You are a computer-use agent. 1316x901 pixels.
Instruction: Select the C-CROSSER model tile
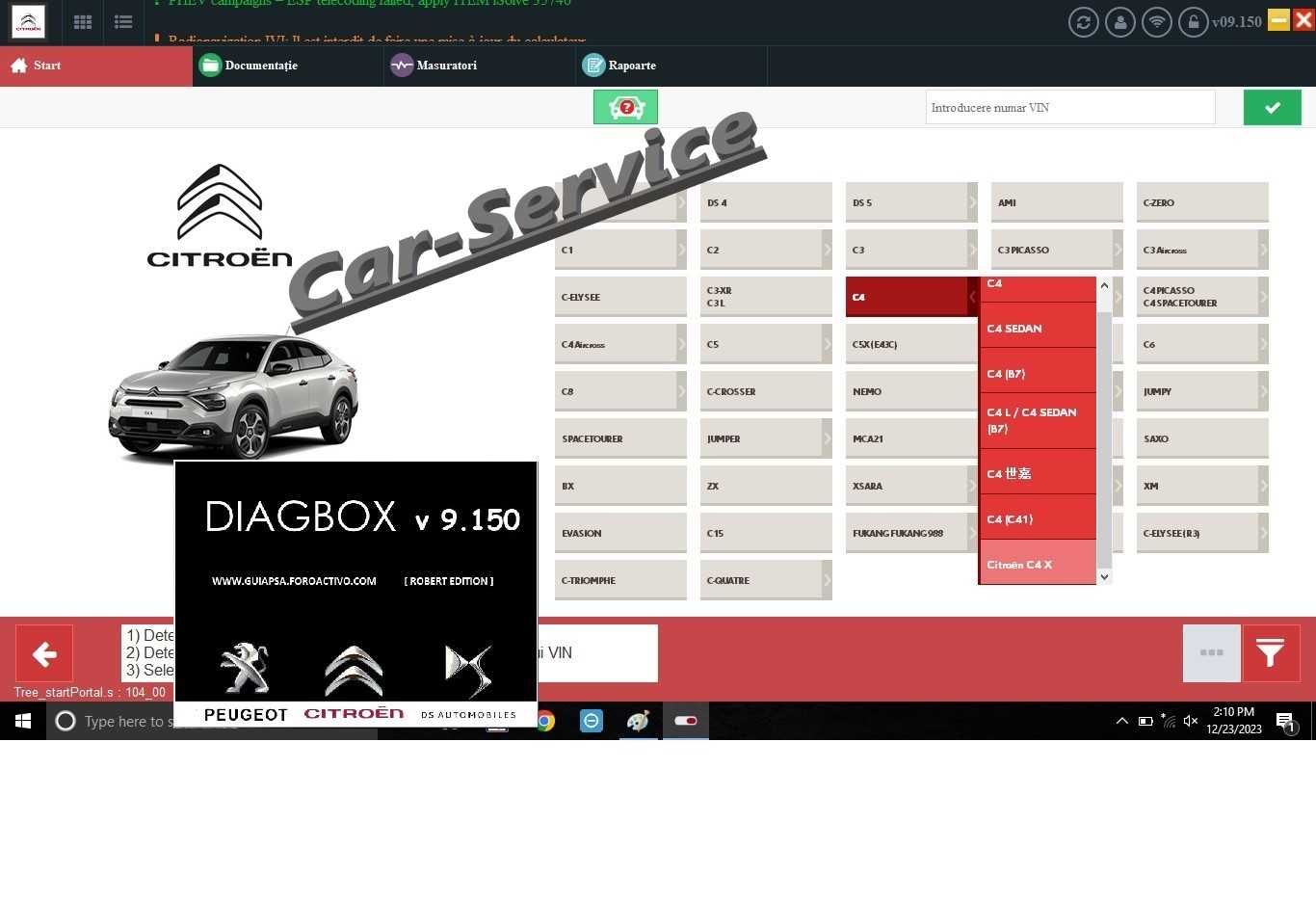(766, 391)
